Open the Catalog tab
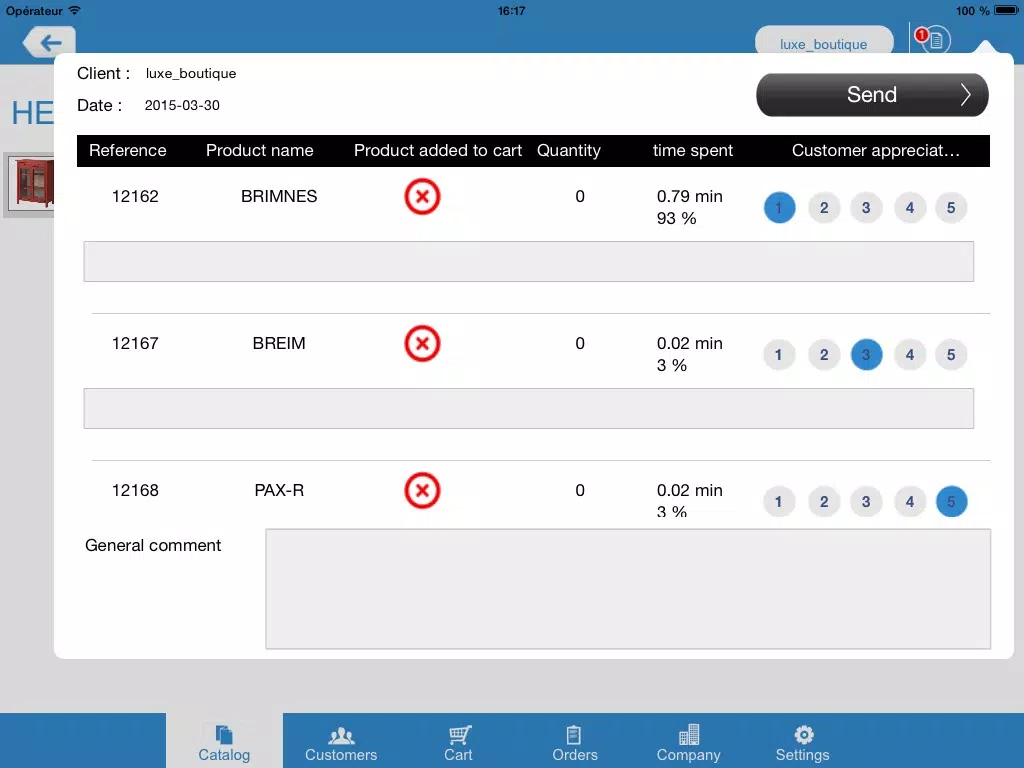This screenshot has height=768, width=1024. click(224, 743)
